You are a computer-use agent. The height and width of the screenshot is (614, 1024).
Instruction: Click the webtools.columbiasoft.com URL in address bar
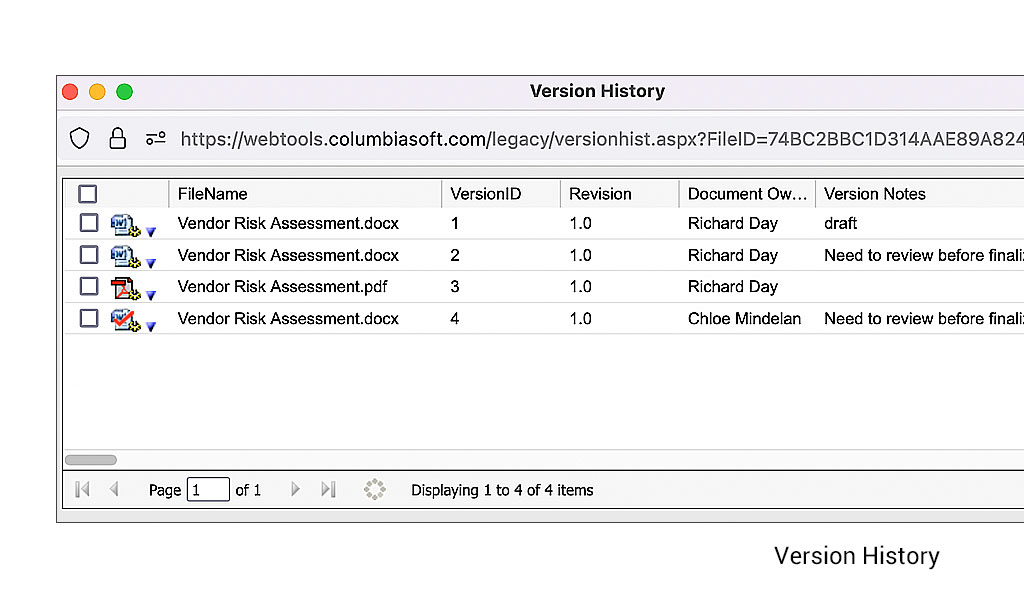click(x=601, y=139)
